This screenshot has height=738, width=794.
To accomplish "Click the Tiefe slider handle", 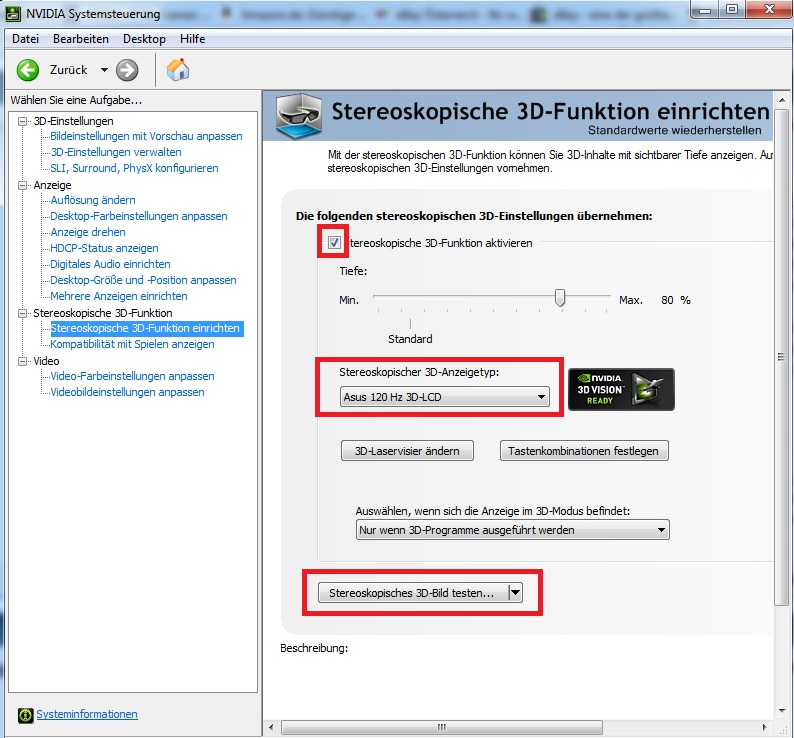I will pos(560,298).
